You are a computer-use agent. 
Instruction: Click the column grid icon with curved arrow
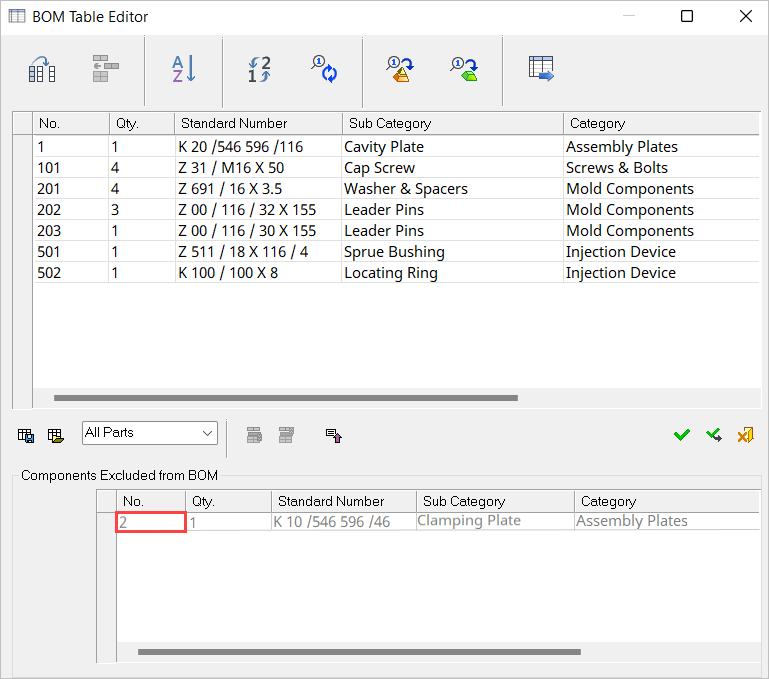point(42,69)
